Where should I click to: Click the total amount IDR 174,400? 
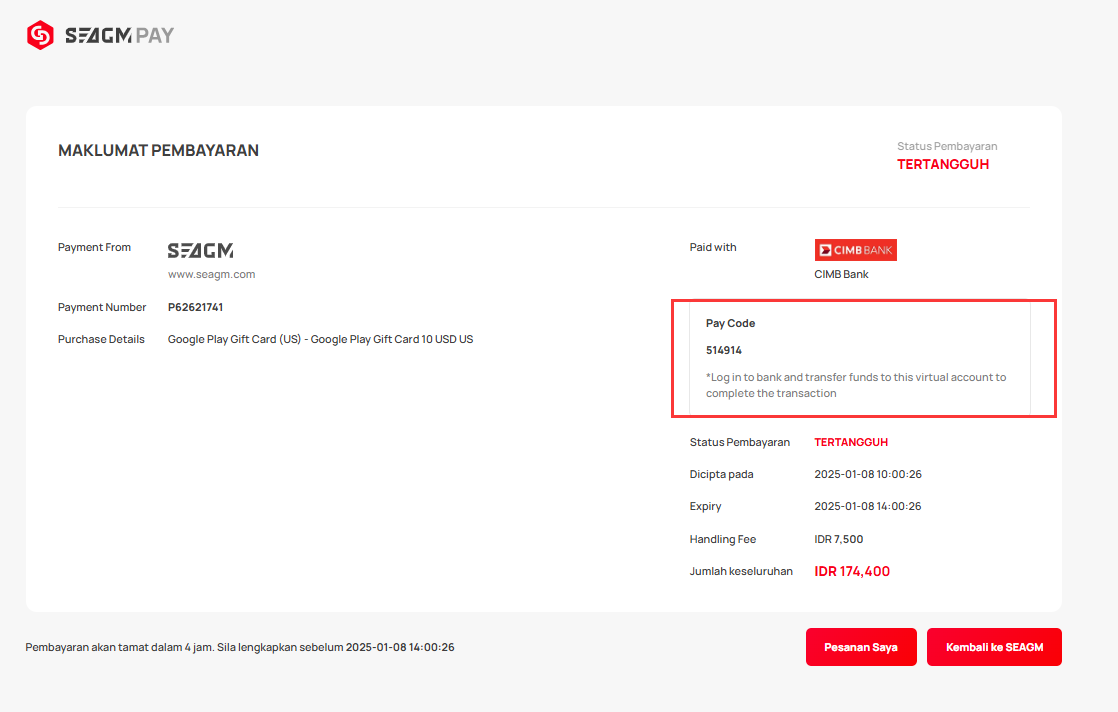click(x=852, y=572)
